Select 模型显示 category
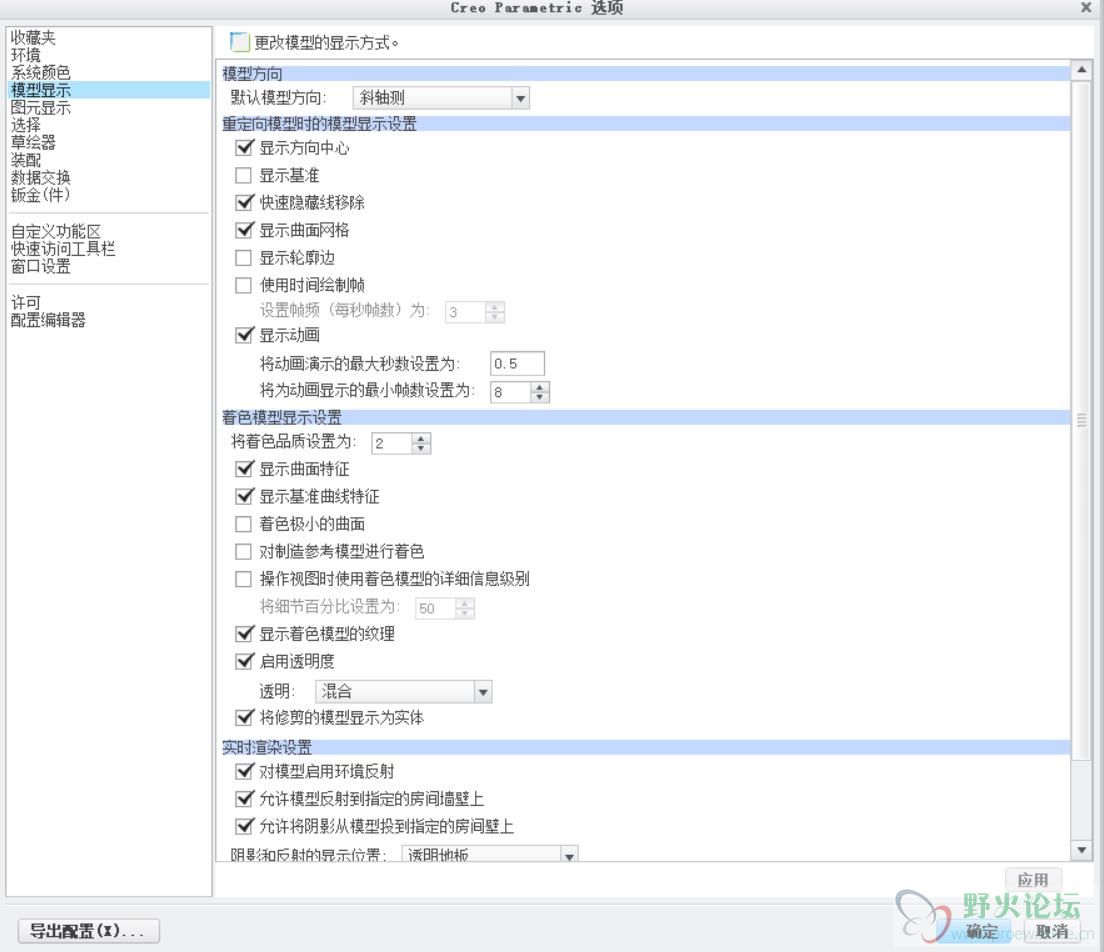 pos(109,90)
